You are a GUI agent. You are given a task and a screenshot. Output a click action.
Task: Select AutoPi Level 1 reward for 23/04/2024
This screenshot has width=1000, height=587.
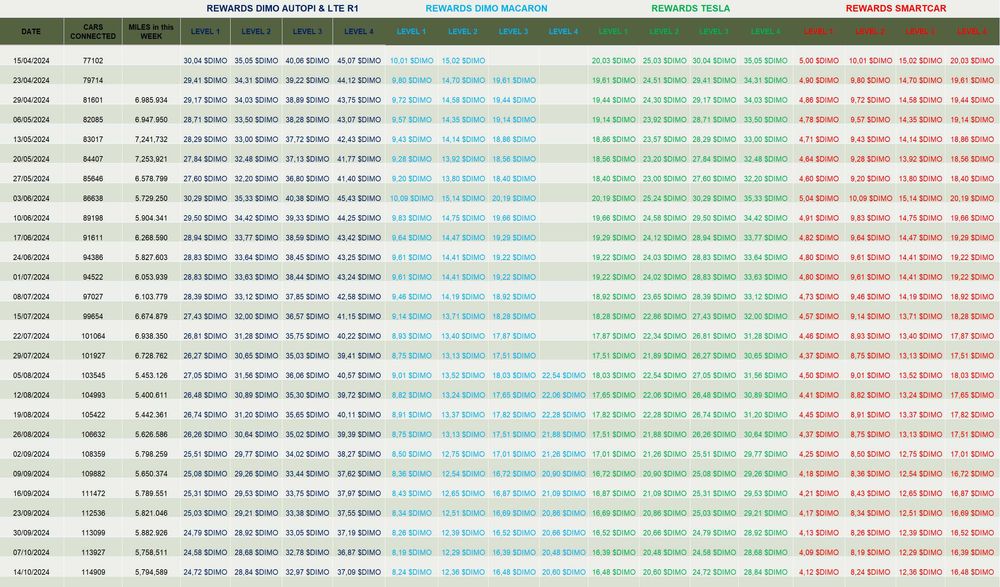[x=205, y=81]
